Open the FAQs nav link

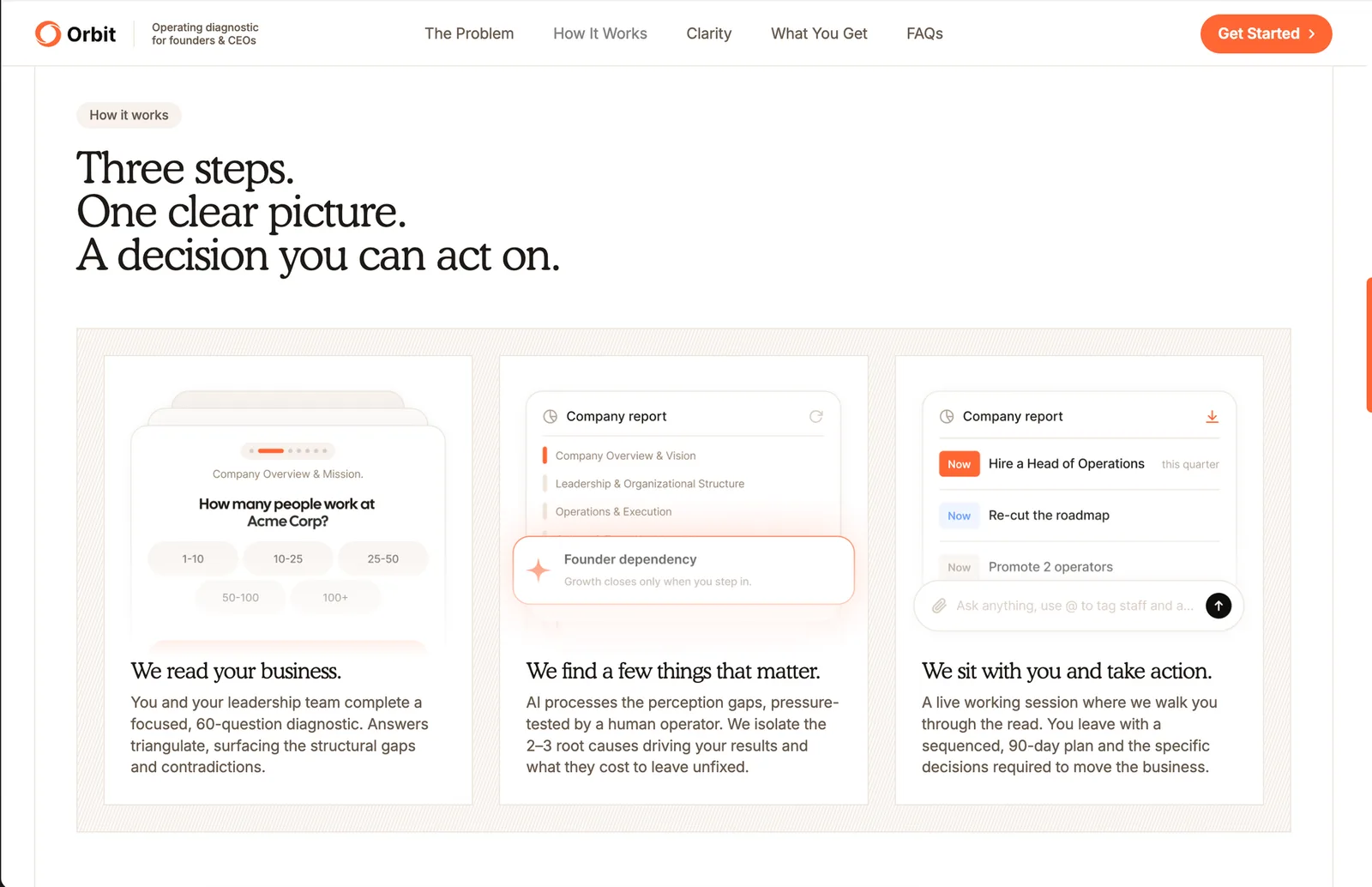click(924, 33)
